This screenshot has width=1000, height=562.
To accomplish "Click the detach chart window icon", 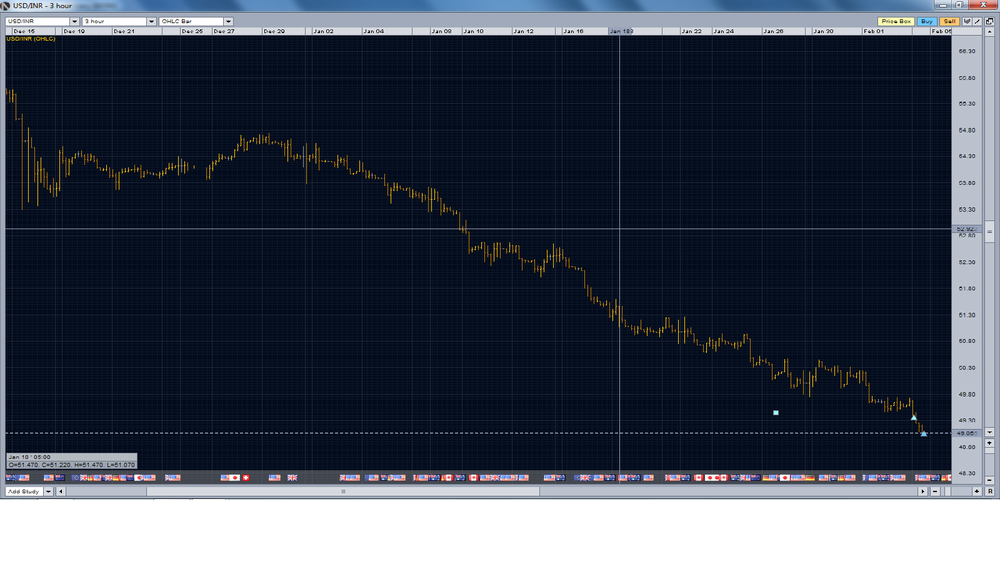I will 989,21.
